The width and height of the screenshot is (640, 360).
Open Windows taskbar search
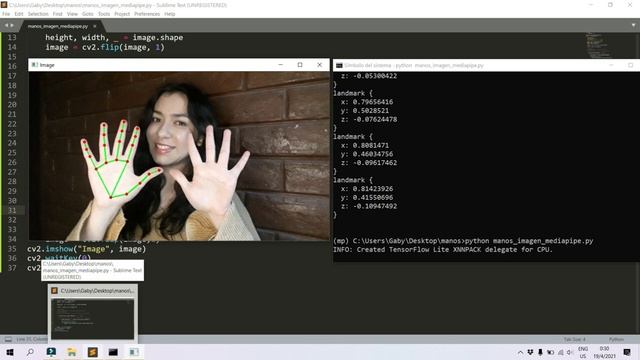(30, 352)
